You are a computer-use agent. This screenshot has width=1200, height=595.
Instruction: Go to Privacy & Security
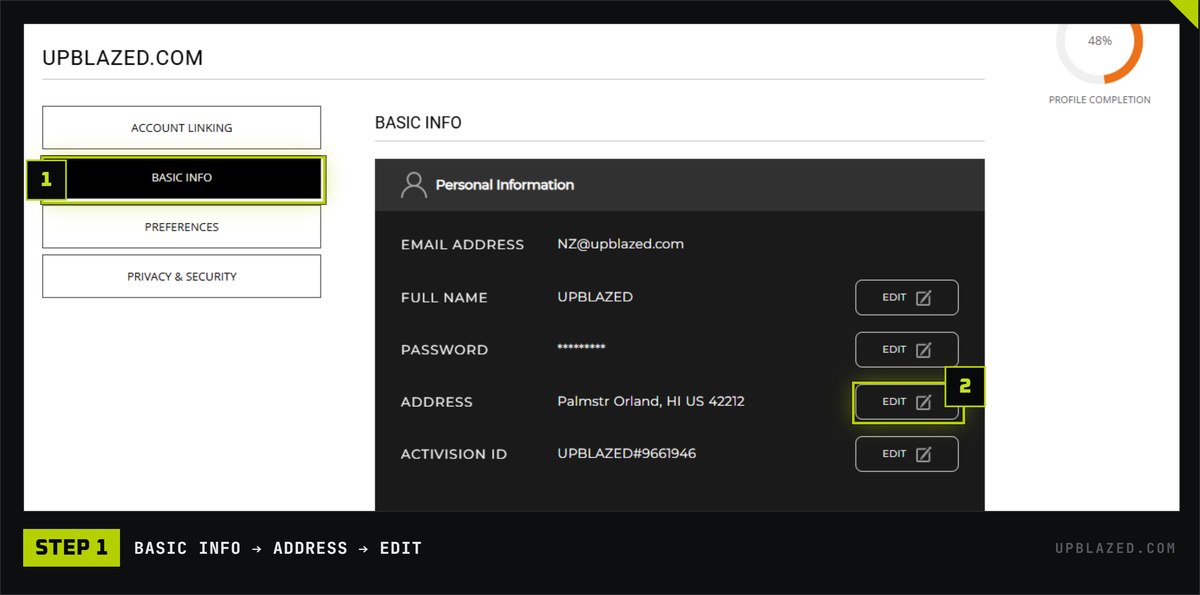click(x=181, y=276)
